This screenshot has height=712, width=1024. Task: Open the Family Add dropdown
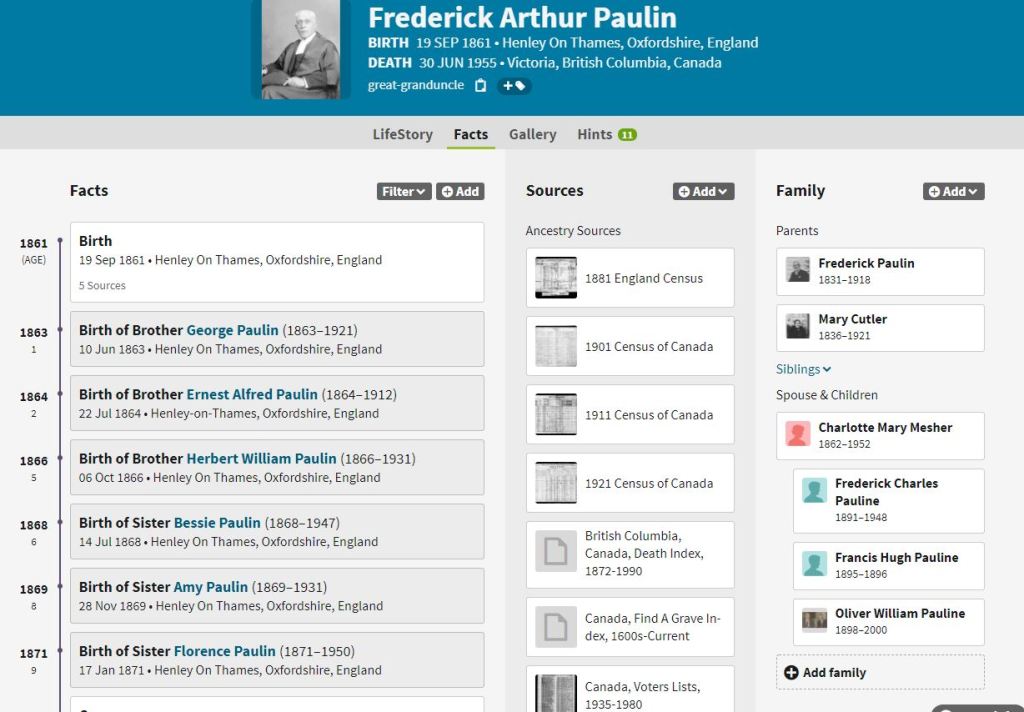(953, 191)
